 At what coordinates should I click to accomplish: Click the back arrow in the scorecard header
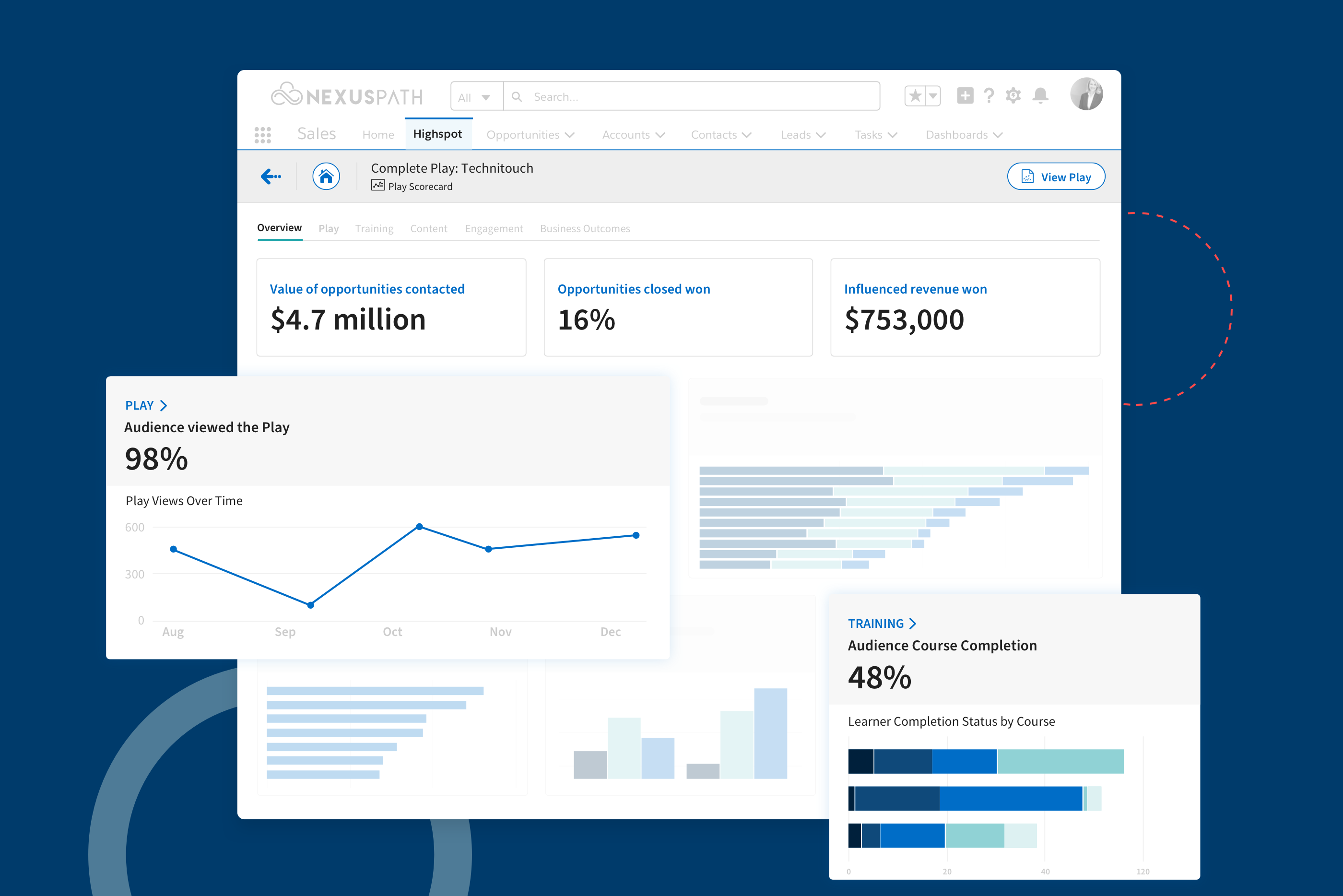(270, 176)
